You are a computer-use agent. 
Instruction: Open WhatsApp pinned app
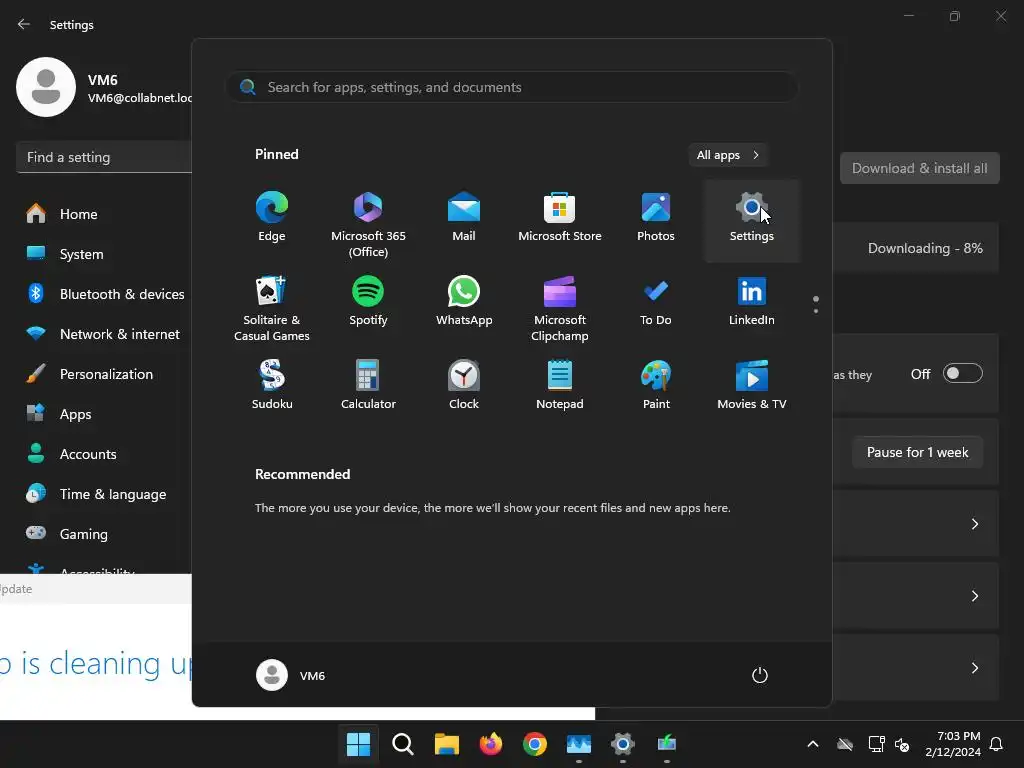click(x=464, y=302)
